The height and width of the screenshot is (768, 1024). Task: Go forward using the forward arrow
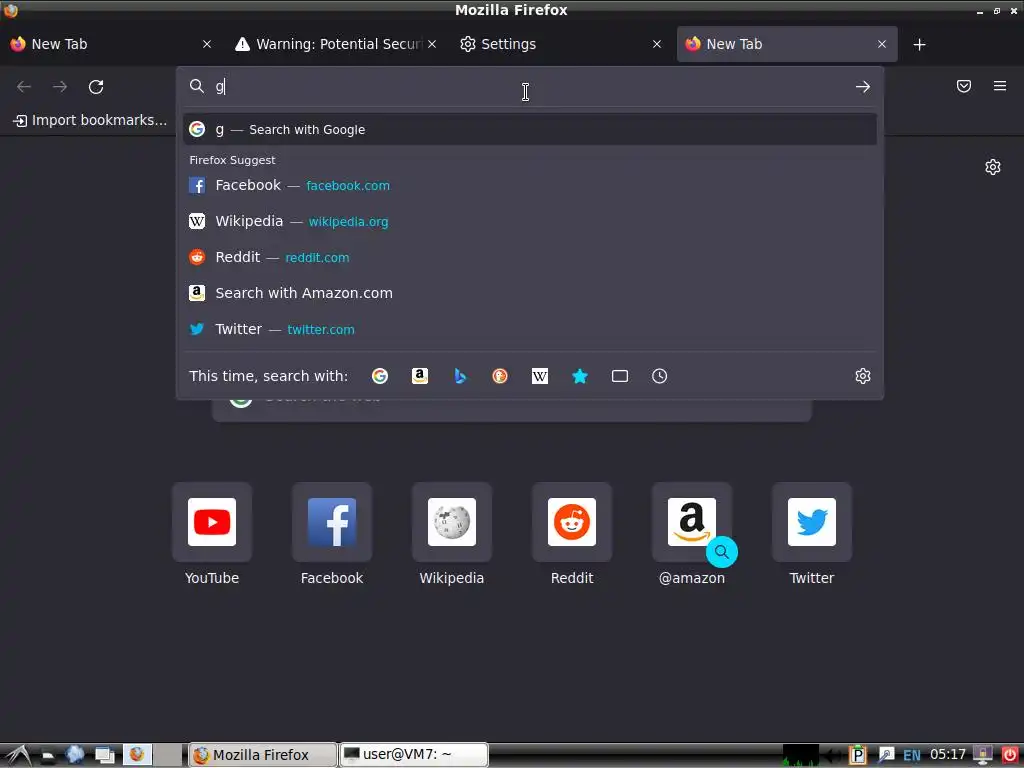[60, 87]
